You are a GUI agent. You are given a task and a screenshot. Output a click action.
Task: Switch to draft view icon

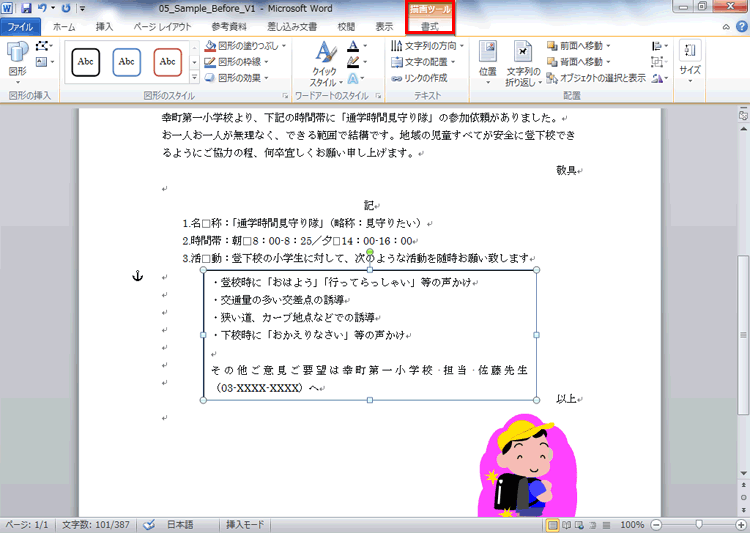point(606,525)
